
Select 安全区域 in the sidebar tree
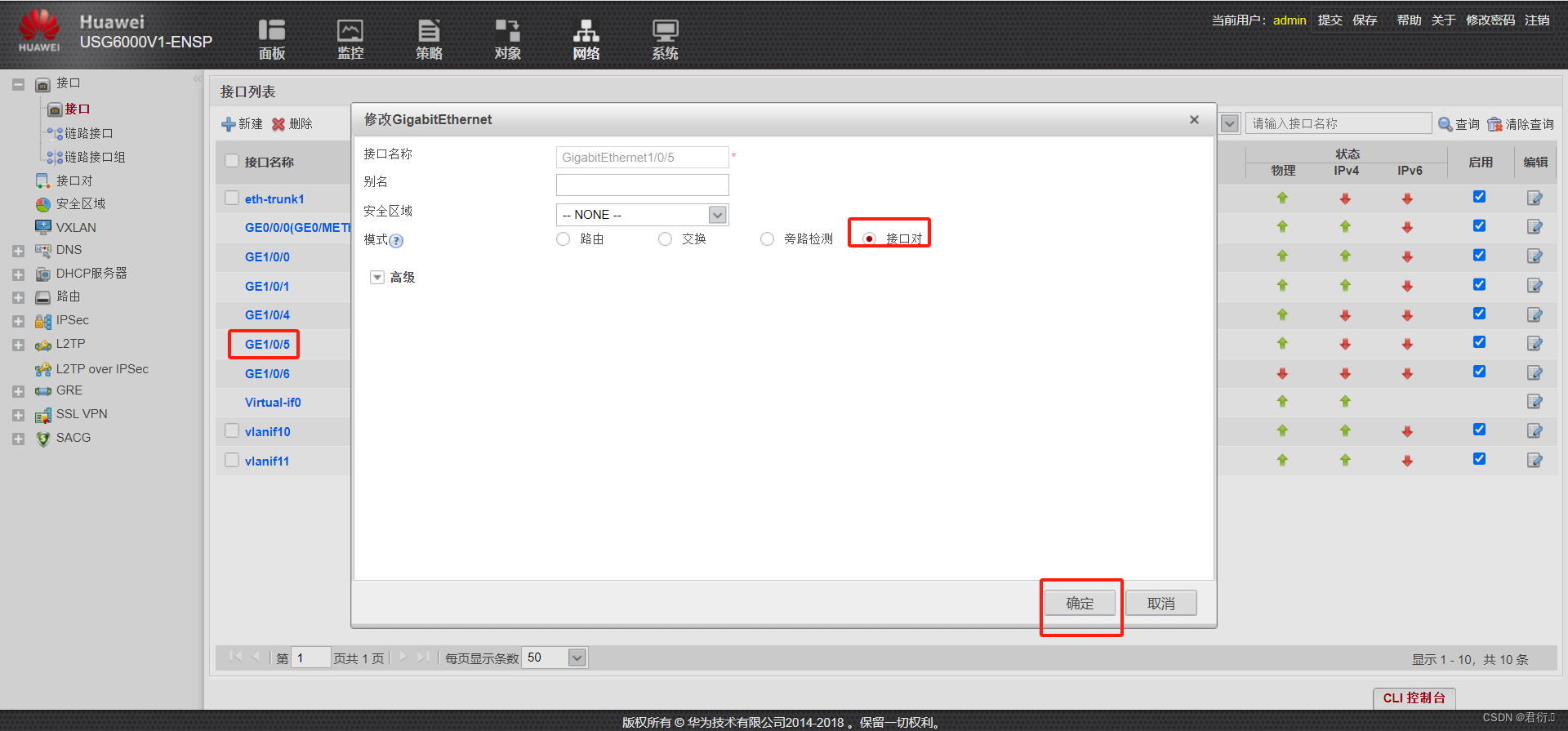tap(80, 203)
